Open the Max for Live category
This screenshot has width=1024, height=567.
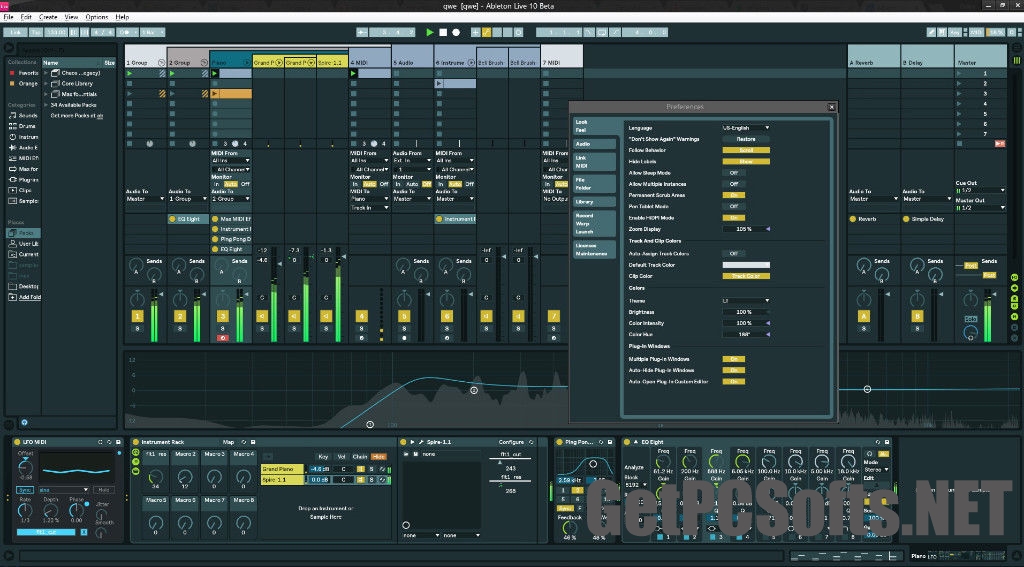pos(24,169)
